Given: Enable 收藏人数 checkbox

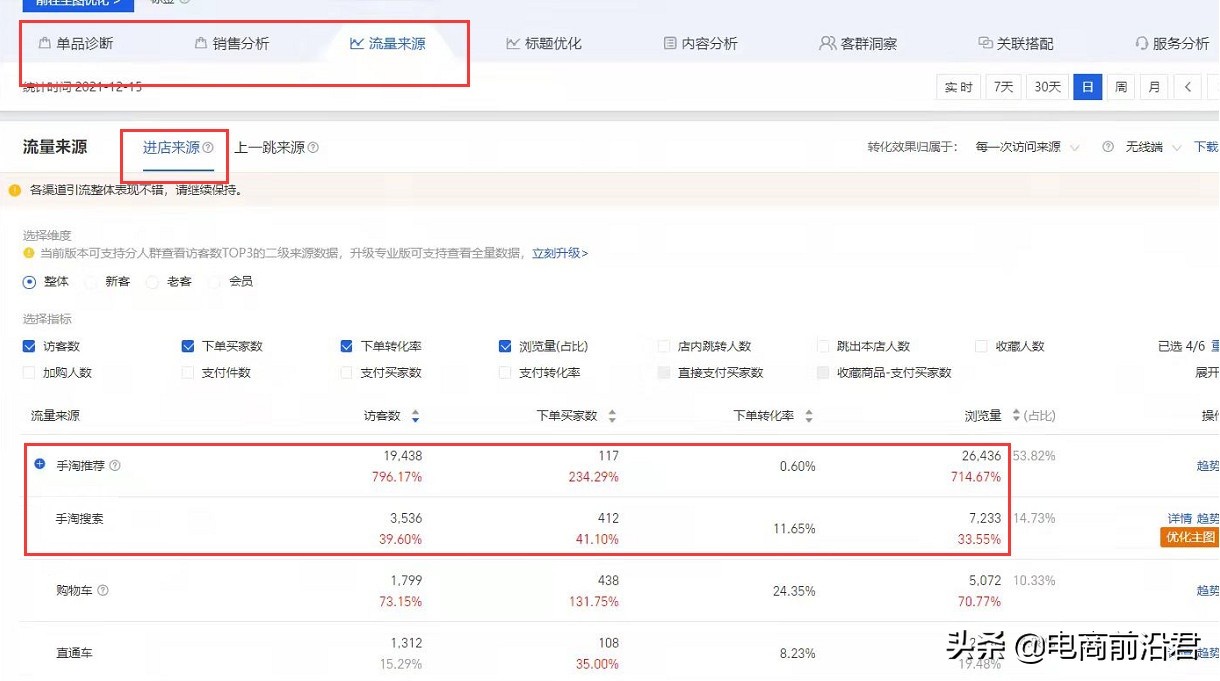Looking at the screenshot, I should click(982, 346).
